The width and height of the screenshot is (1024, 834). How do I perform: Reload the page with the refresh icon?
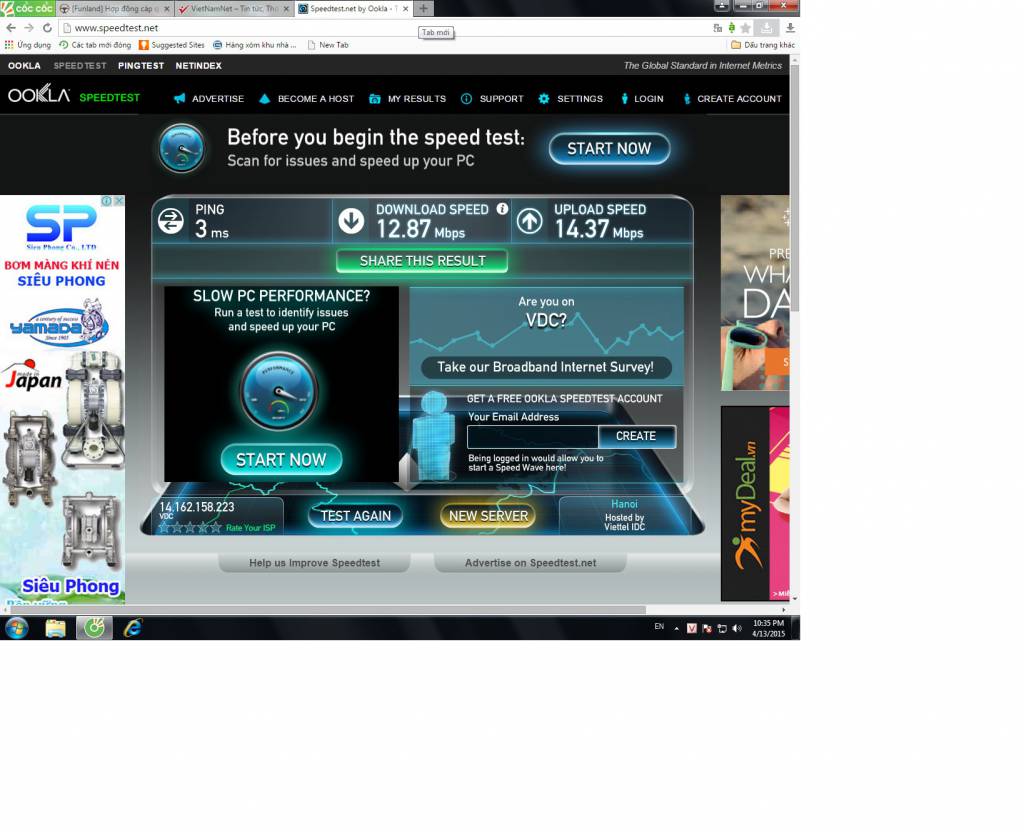point(47,27)
